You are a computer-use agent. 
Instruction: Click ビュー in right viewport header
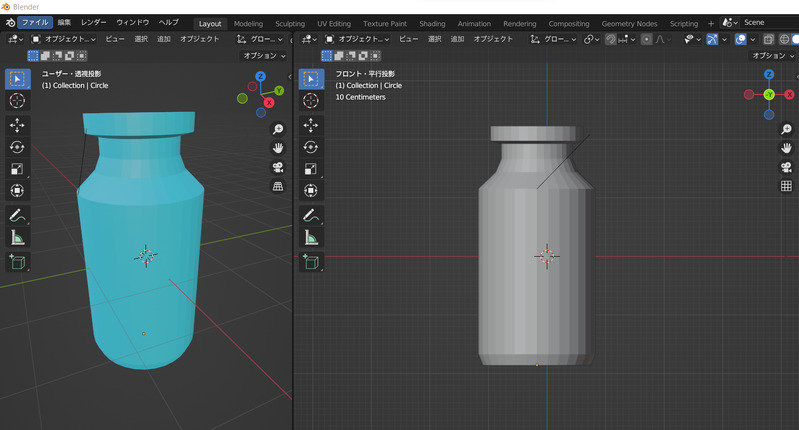[409, 39]
